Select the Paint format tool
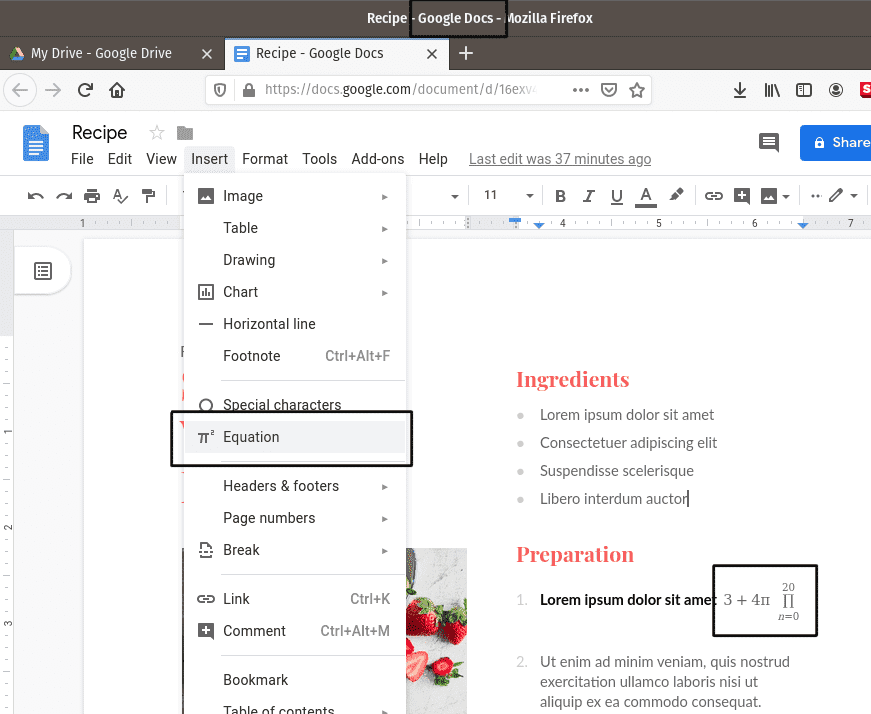871x714 pixels. click(x=148, y=196)
